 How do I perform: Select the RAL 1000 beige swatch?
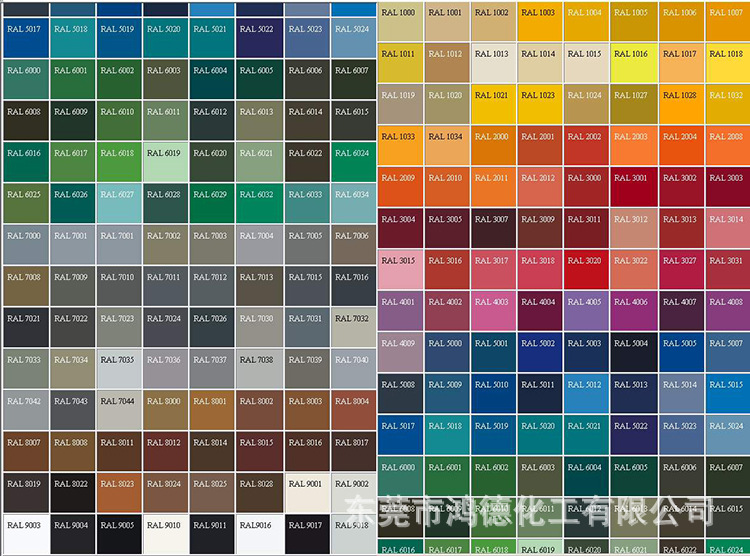coord(400,22)
